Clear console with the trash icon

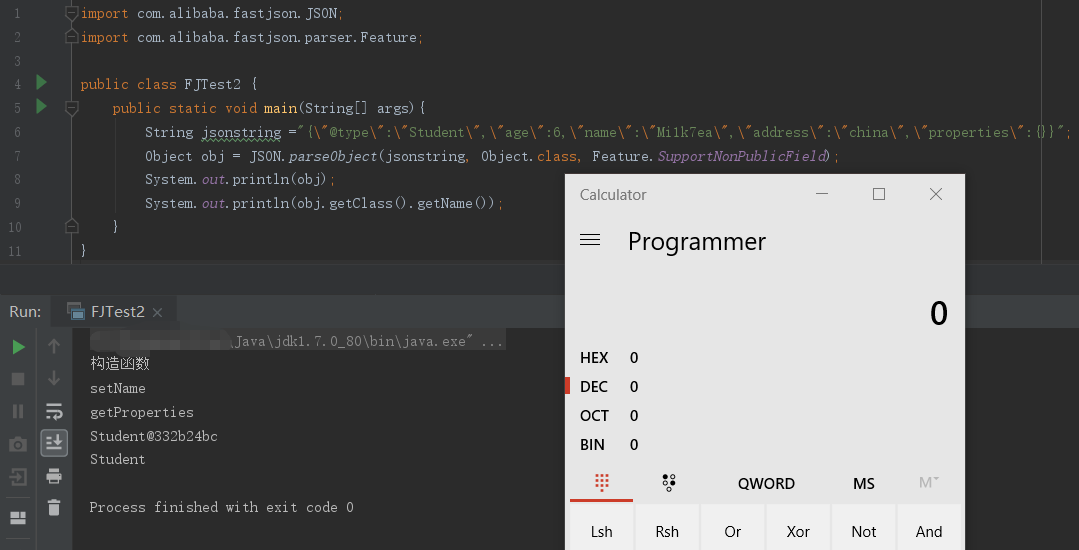pos(54,507)
